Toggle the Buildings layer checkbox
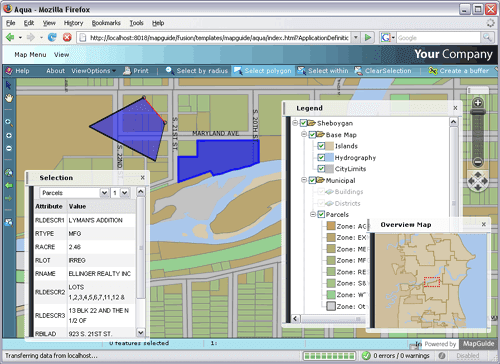 click(321, 192)
